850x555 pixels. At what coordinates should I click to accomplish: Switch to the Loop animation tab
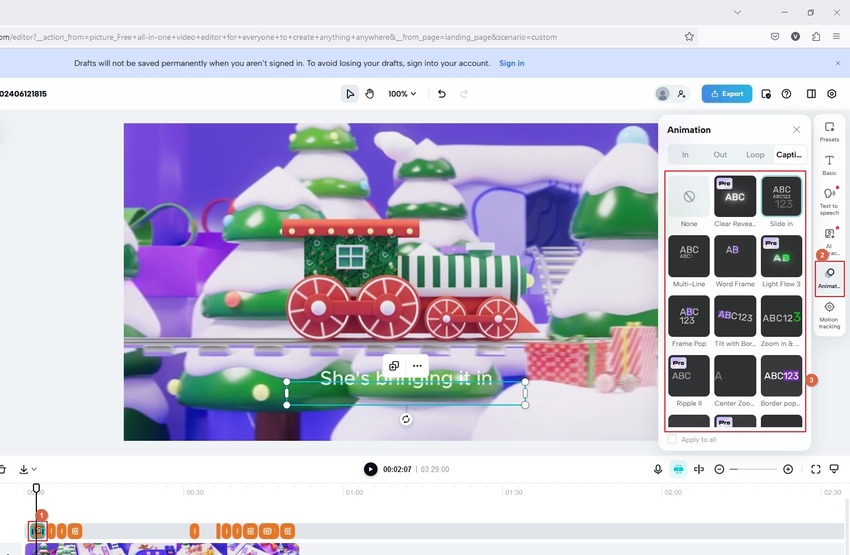pyautogui.click(x=755, y=154)
